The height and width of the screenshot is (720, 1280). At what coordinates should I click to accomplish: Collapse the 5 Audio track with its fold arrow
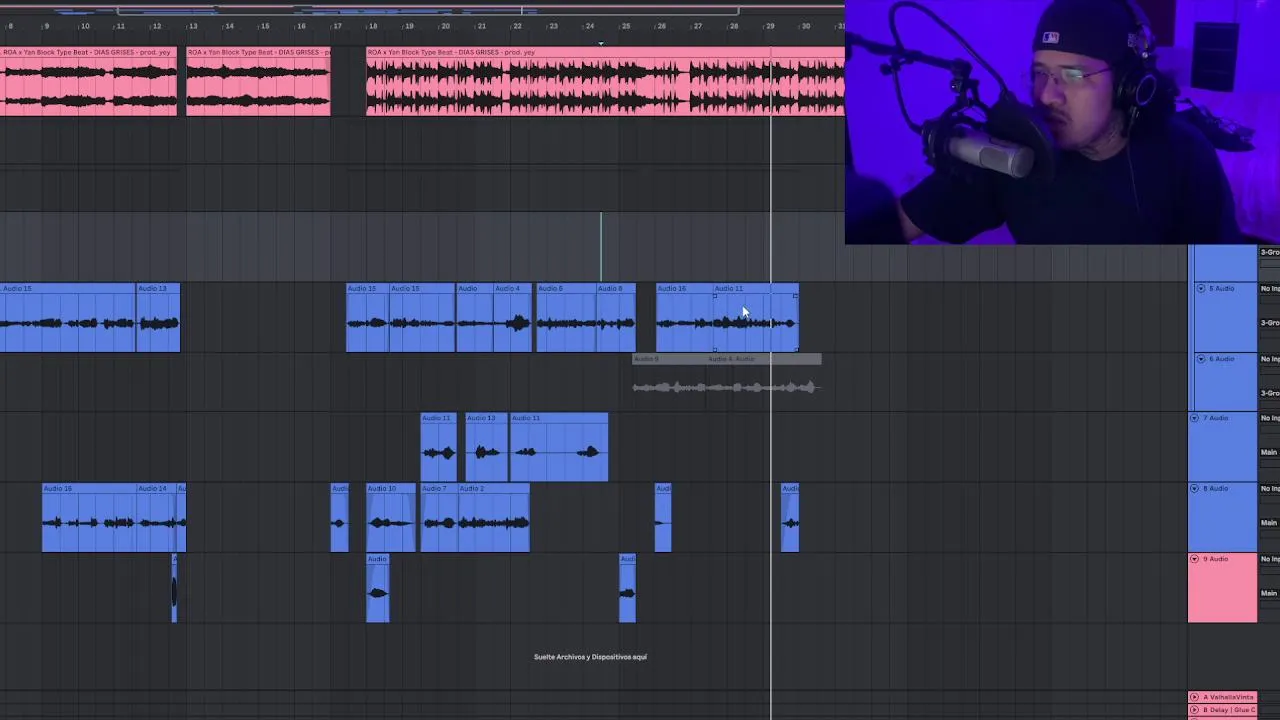click(x=1201, y=288)
